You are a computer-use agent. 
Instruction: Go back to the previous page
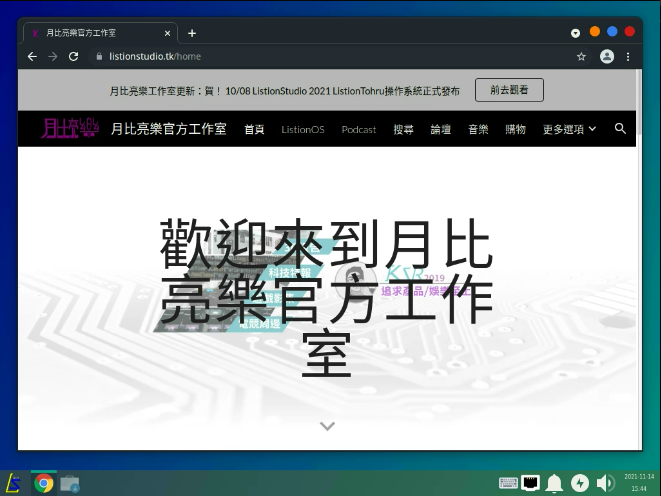(32, 56)
